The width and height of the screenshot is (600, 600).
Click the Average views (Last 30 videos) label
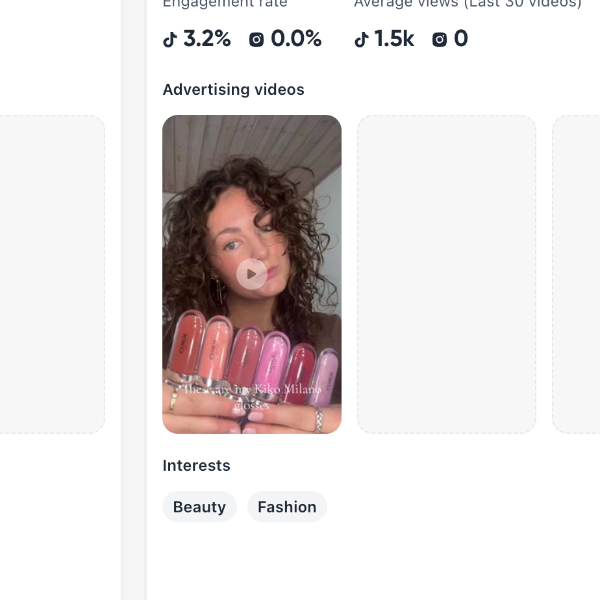click(468, 4)
